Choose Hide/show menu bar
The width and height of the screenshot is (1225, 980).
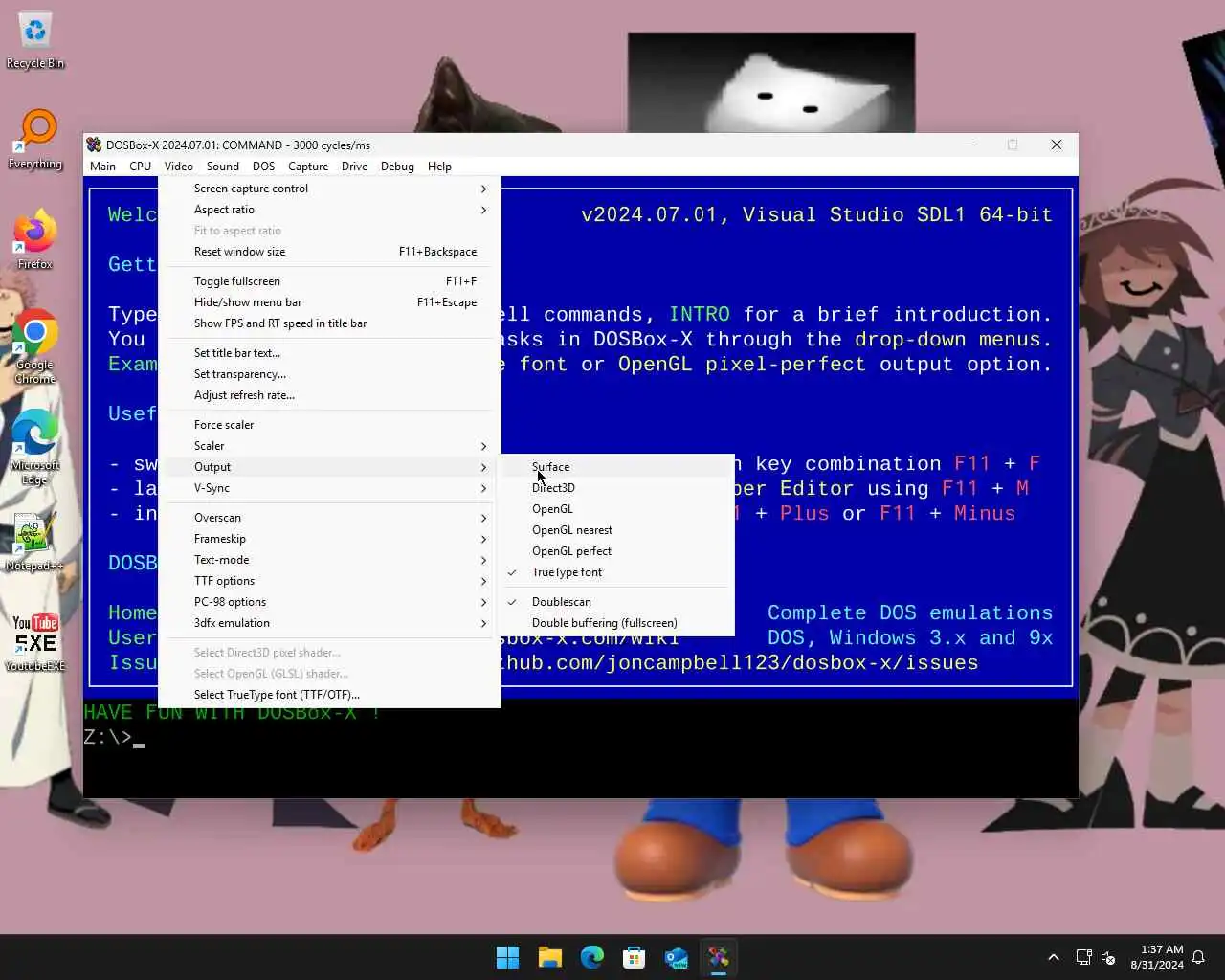pos(329,302)
